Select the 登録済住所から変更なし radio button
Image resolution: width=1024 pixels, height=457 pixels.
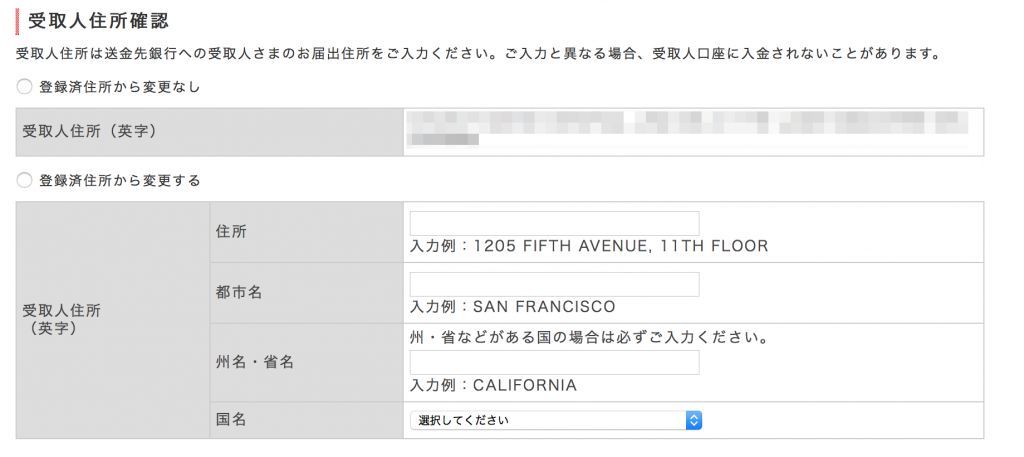[x=24, y=87]
